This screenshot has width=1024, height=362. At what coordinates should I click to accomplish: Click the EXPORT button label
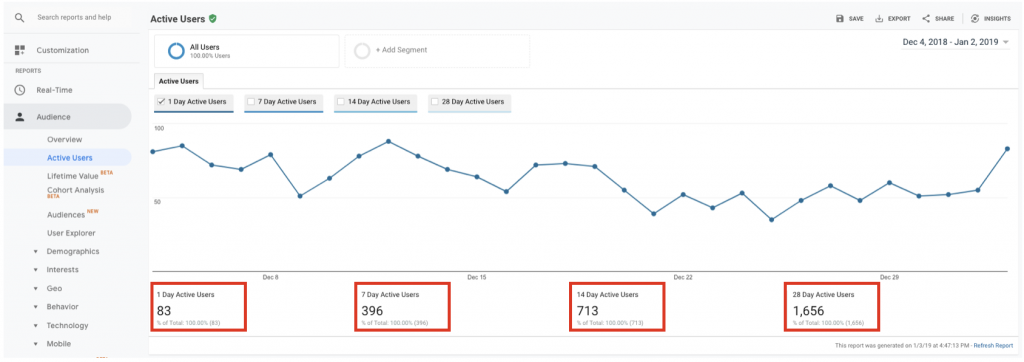(899, 19)
